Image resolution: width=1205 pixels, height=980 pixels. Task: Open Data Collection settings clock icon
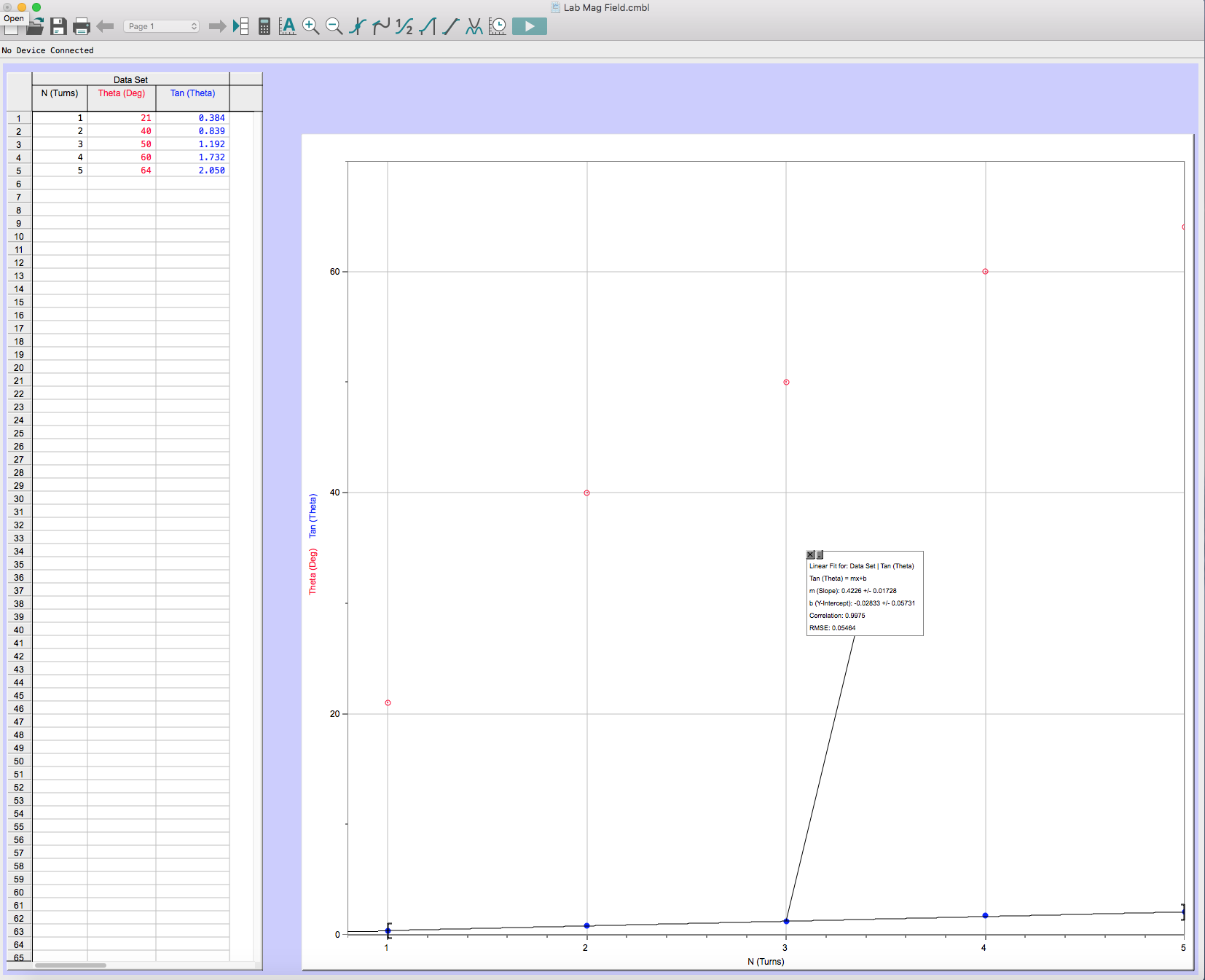click(498, 27)
